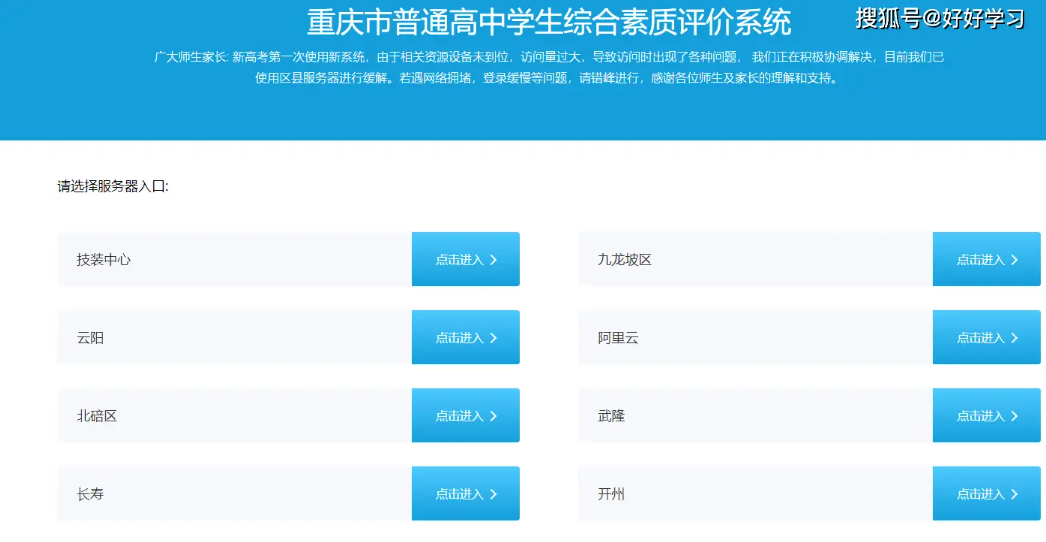This screenshot has width=1046, height=542.
Task: Click 点击进入 button for 九龙坡区
Action: 987,259
